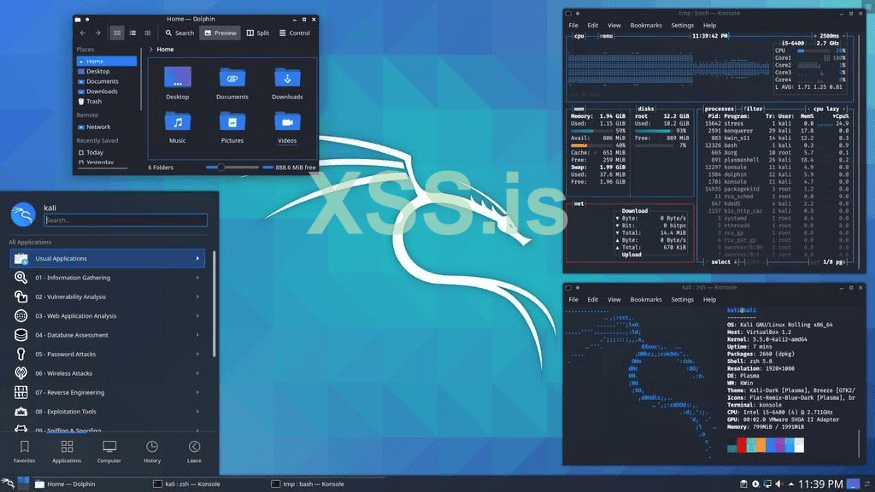The height and width of the screenshot is (492, 875).
Task: Click the Kali dragon launcher button
Action: [x=8, y=484]
